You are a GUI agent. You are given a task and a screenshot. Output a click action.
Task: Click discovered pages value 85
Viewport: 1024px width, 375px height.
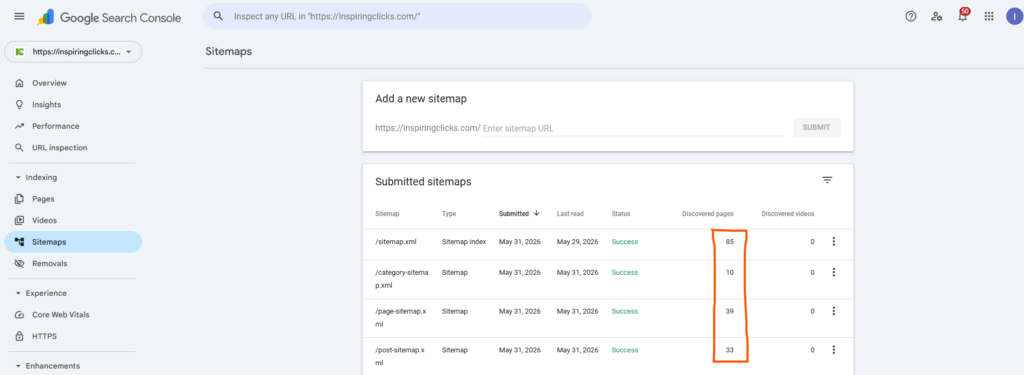click(729, 242)
